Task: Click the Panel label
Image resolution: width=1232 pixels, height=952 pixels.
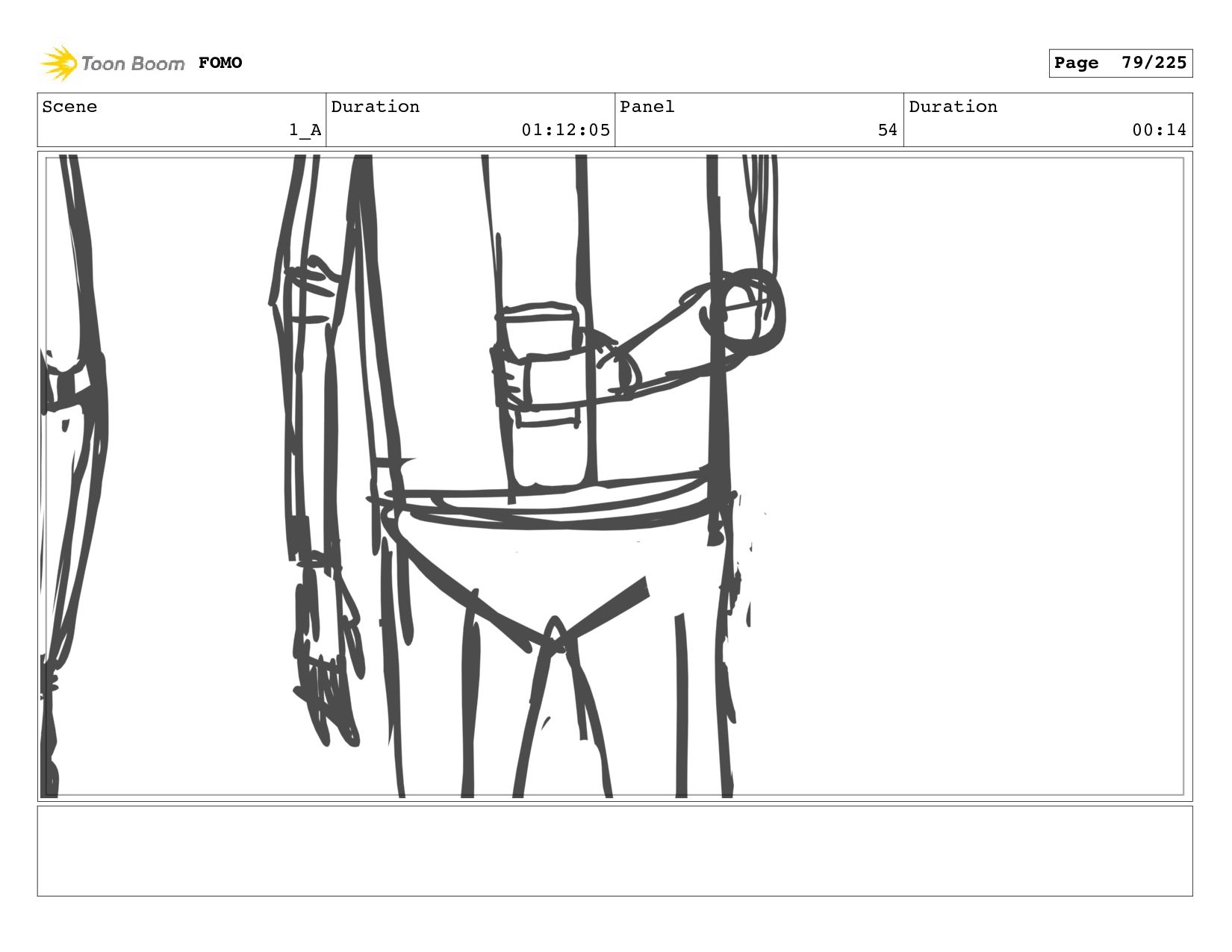Action: tap(647, 107)
